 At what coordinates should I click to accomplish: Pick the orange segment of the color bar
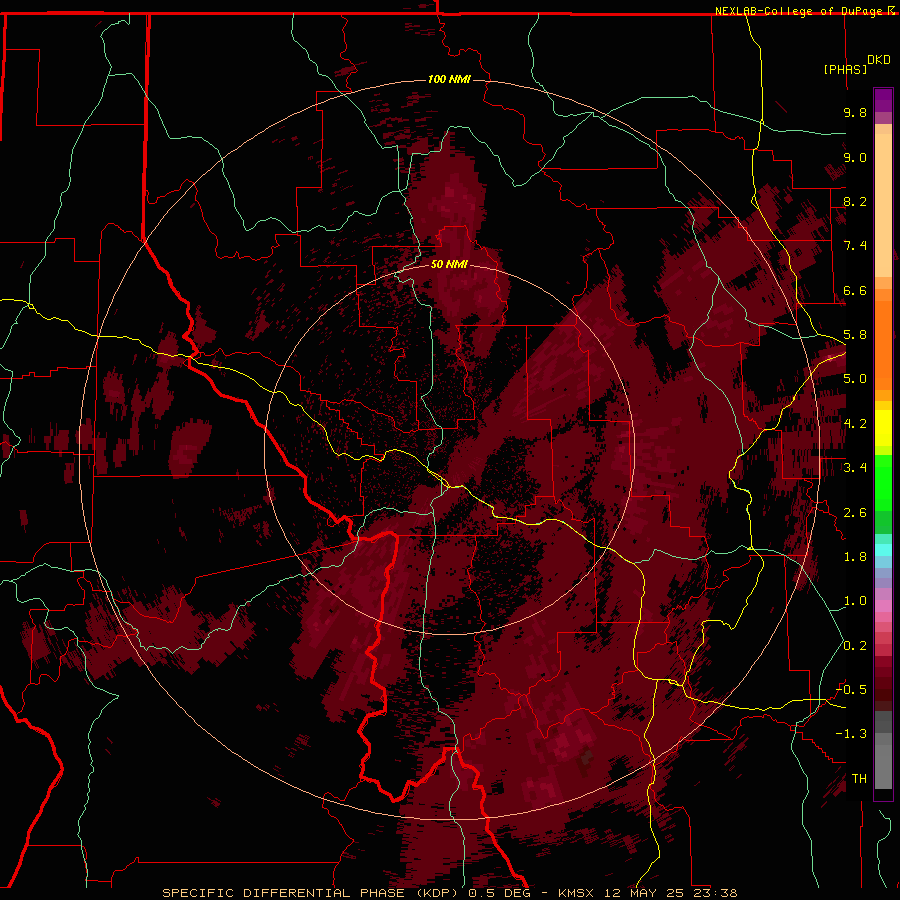coord(883,344)
